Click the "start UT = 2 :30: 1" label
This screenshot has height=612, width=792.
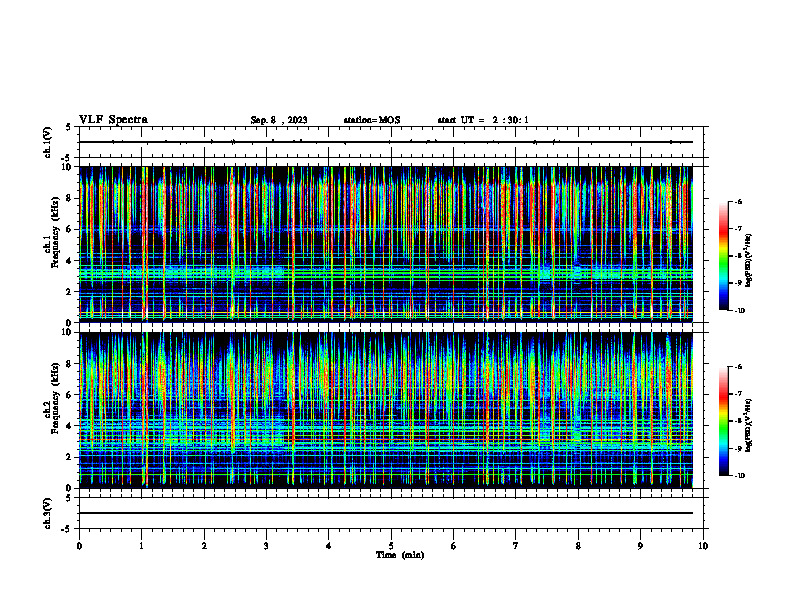pos(483,120)
